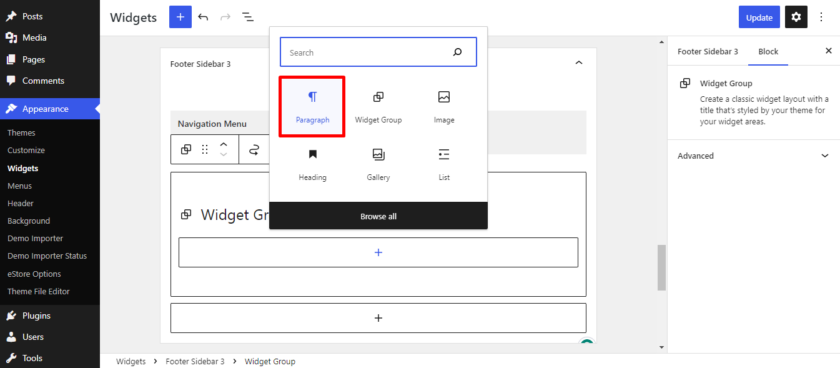The image size is (840, 368).
Task: Undo the last change
Action: click(x=203, y=17)
